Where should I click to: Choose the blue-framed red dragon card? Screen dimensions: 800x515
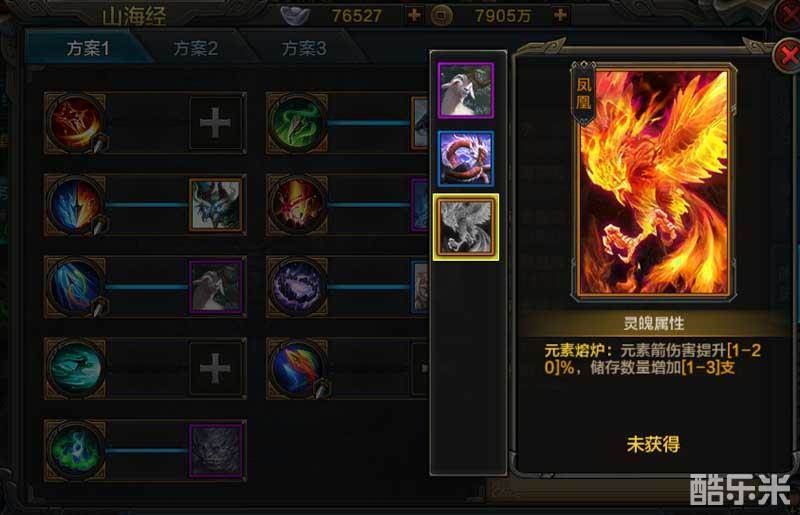(x=465, y=159)
